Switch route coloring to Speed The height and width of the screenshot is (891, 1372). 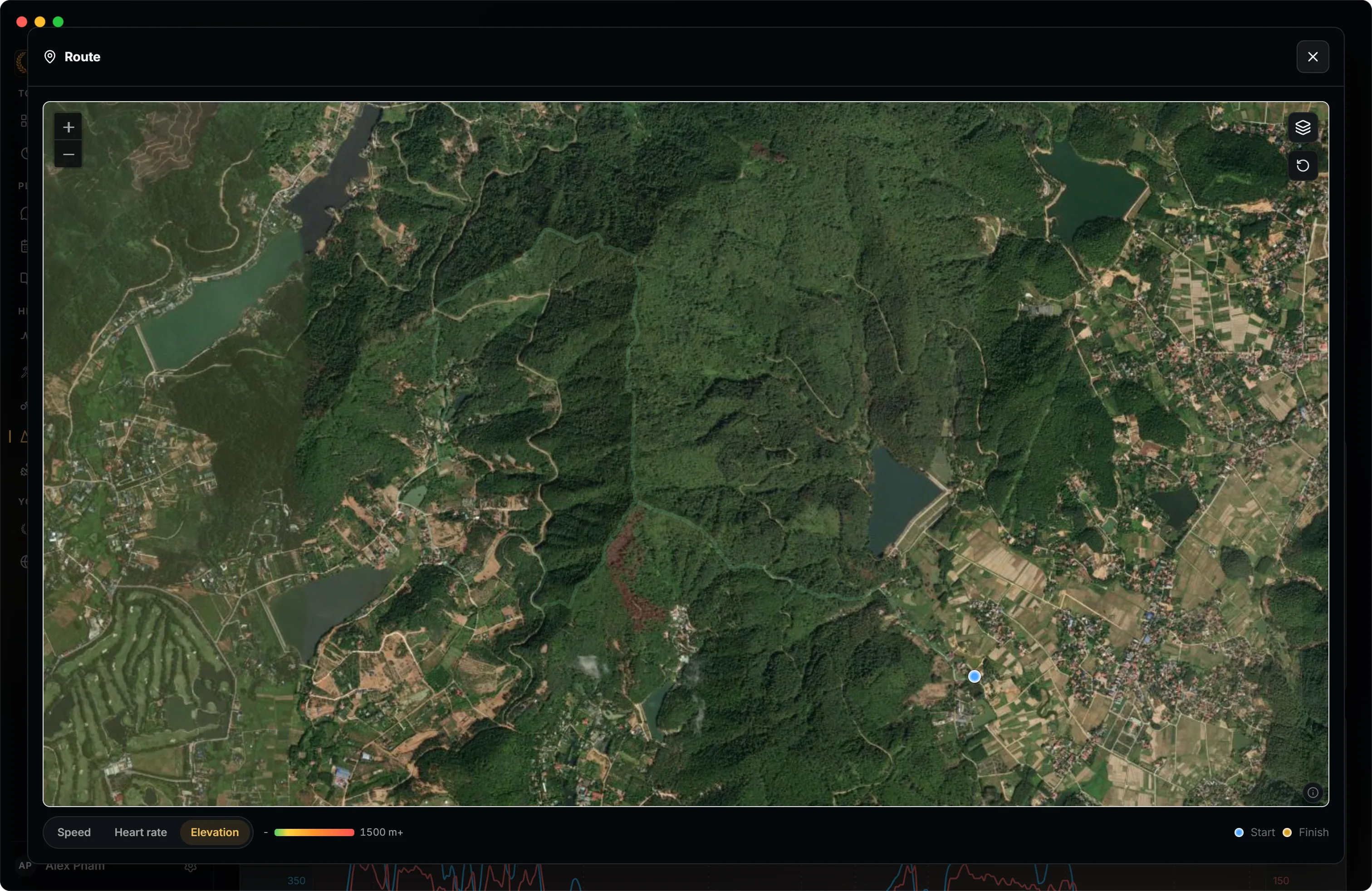[74, 832]
